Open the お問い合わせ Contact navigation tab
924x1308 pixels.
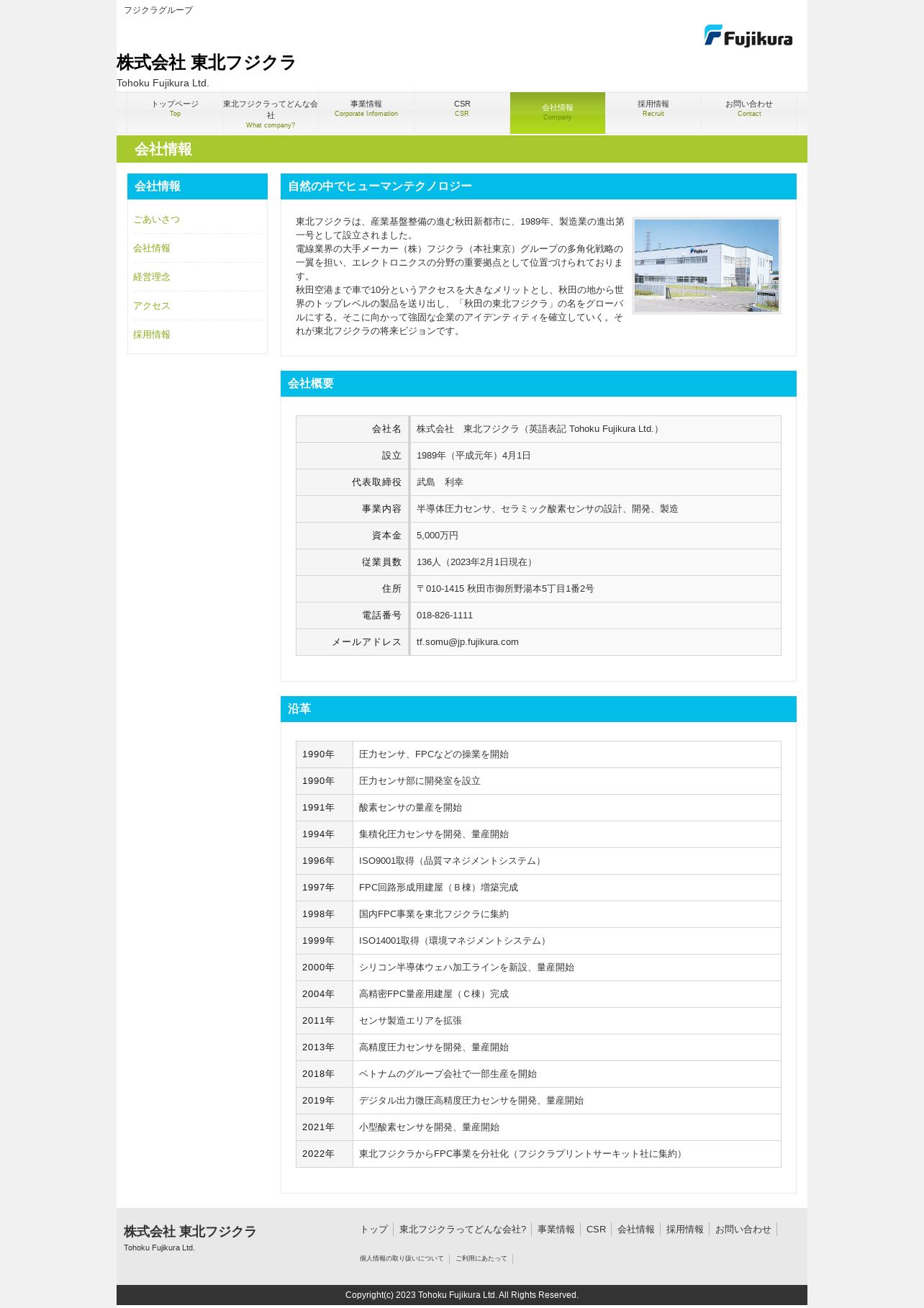pyautogui.click(x=749, y=112)
